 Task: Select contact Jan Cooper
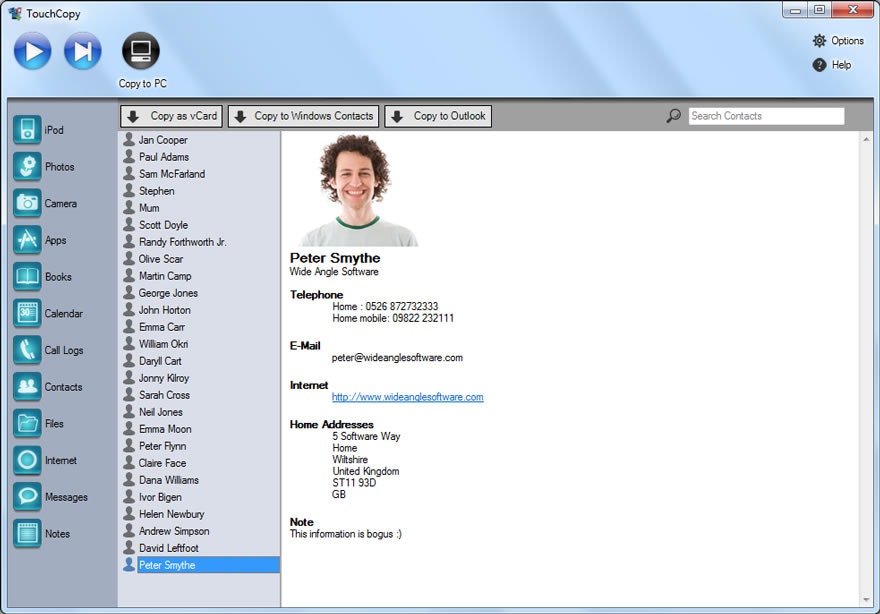click(x=163, y=140)
